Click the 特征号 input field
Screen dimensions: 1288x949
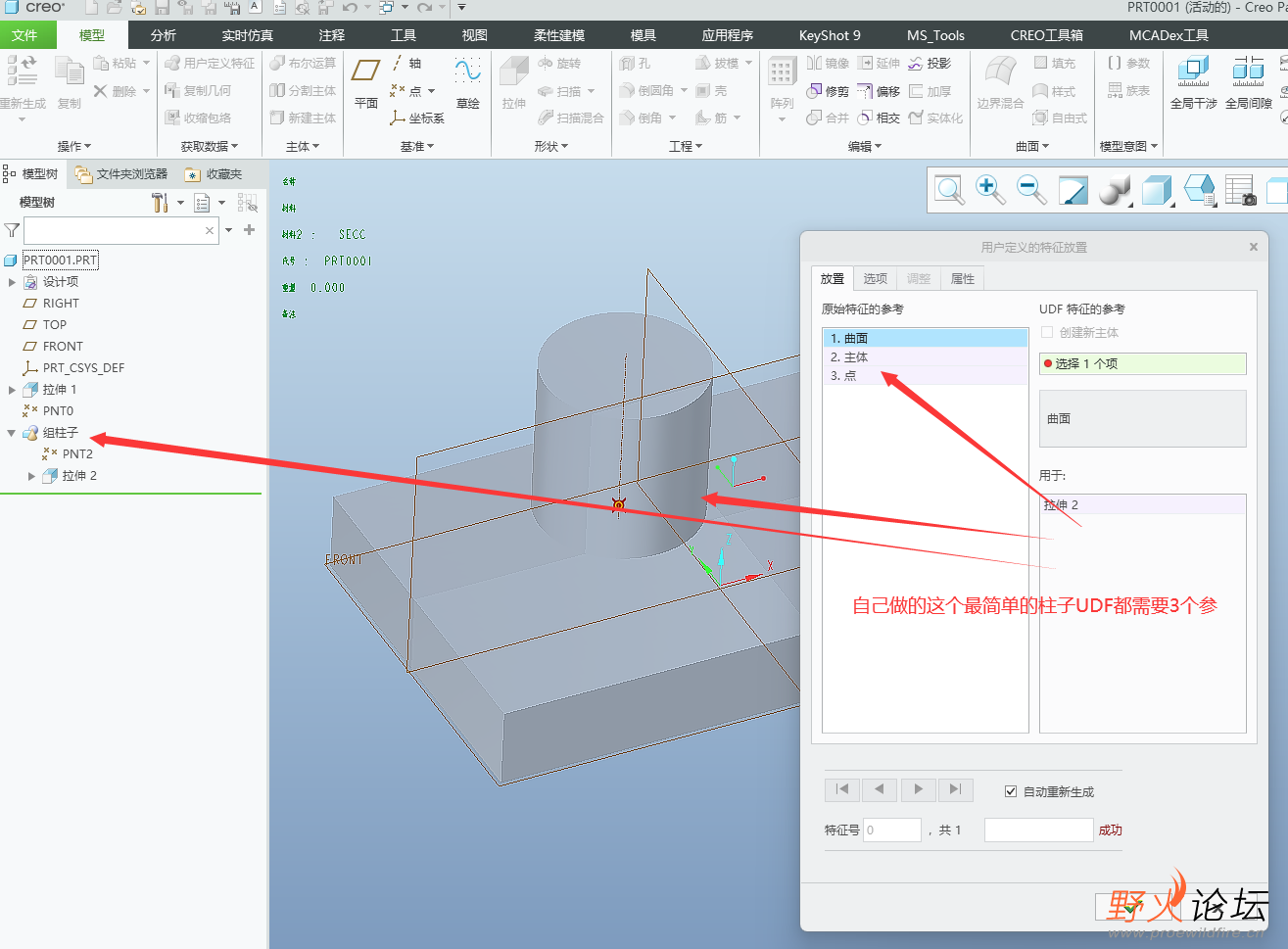pos(892,830)
